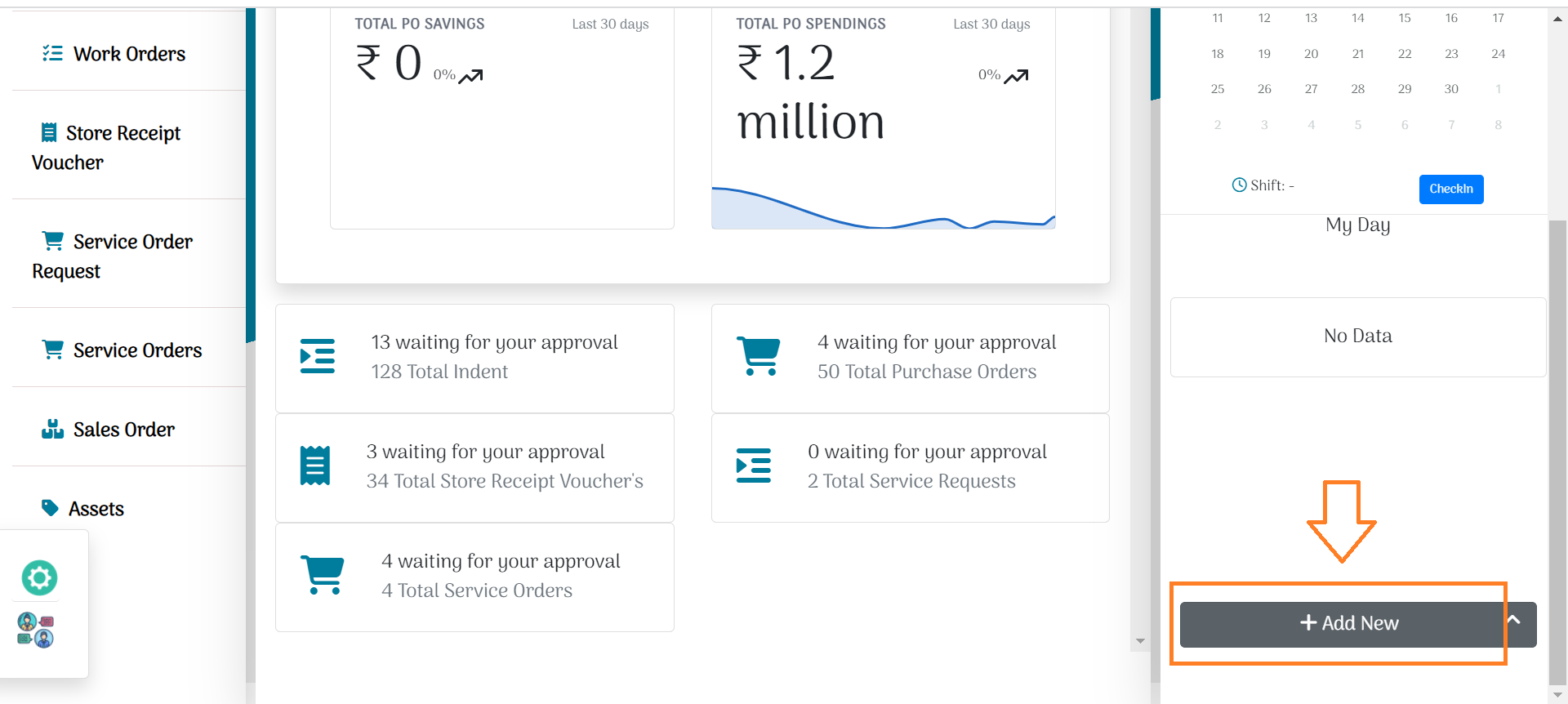Screen dimensions: 1568x704
Task: Open Service Order Request menu item
Action: tap(112, 256)
